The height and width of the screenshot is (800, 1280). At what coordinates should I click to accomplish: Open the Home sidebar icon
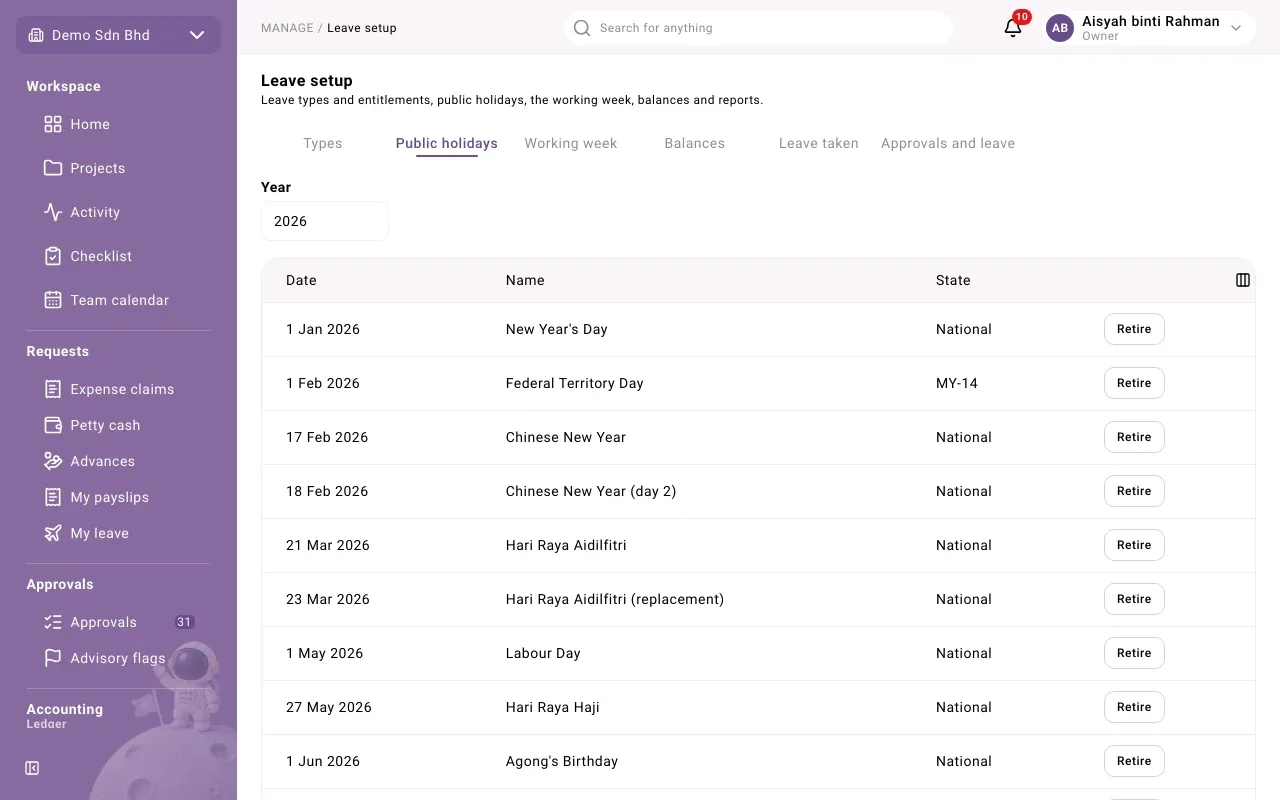53,124
